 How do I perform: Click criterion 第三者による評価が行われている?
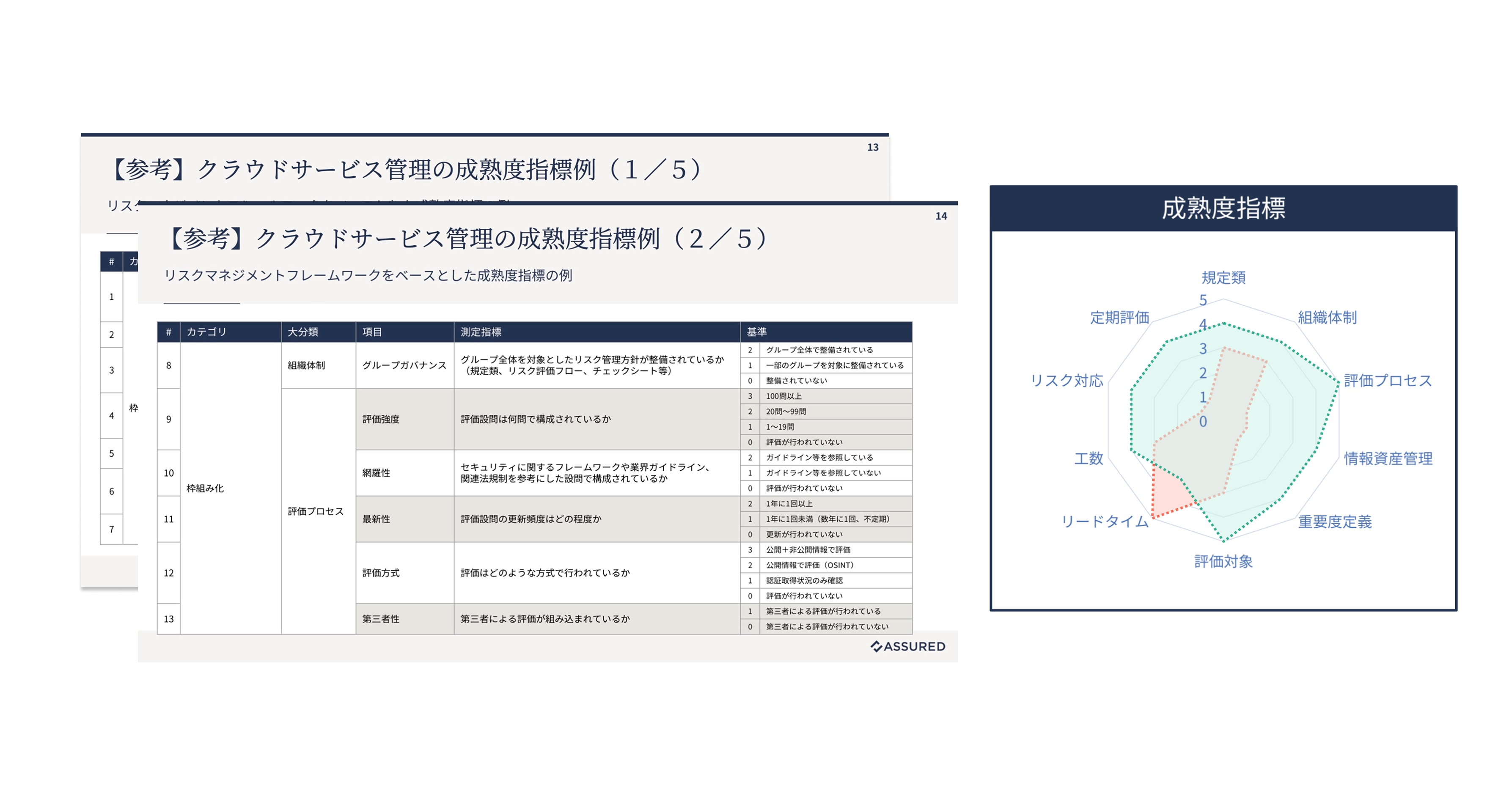pyautogui.click(x=824, y=611)
